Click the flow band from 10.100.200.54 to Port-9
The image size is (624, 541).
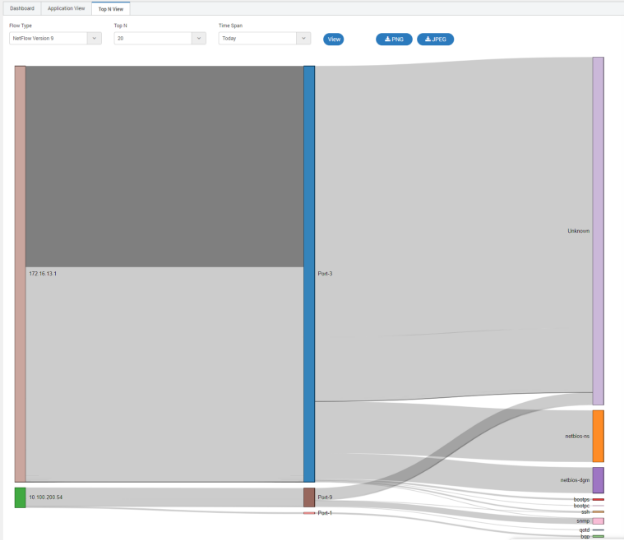coord(165,498)
